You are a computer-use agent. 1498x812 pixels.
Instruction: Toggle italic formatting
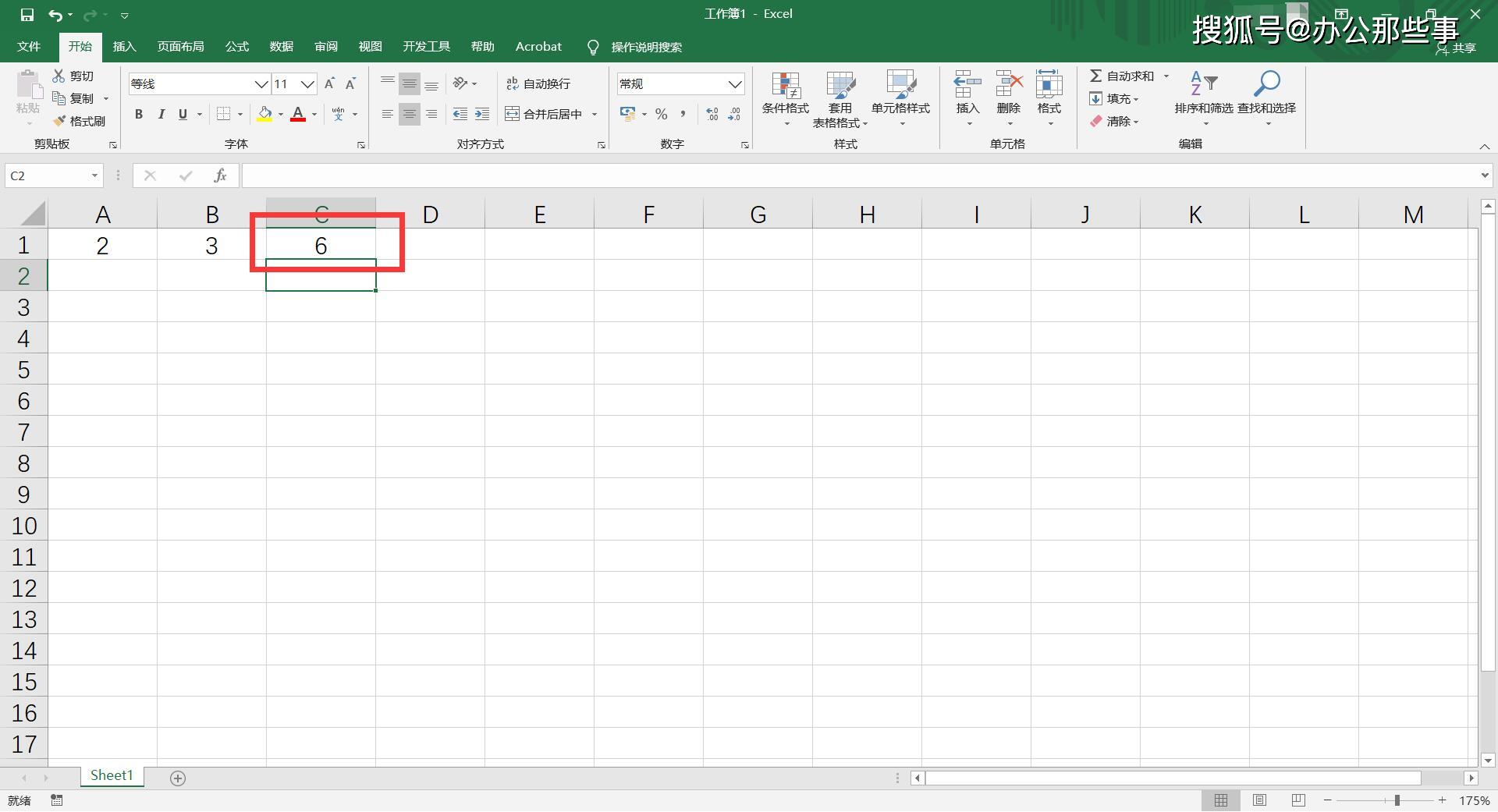(x=161, y=114)
